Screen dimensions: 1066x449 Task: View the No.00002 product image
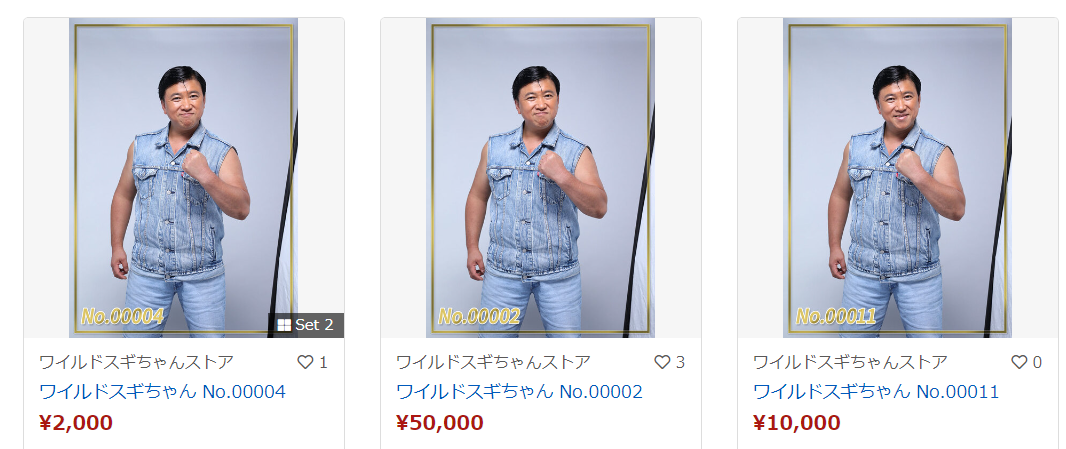pyautogui.click(x=540, y=178)
